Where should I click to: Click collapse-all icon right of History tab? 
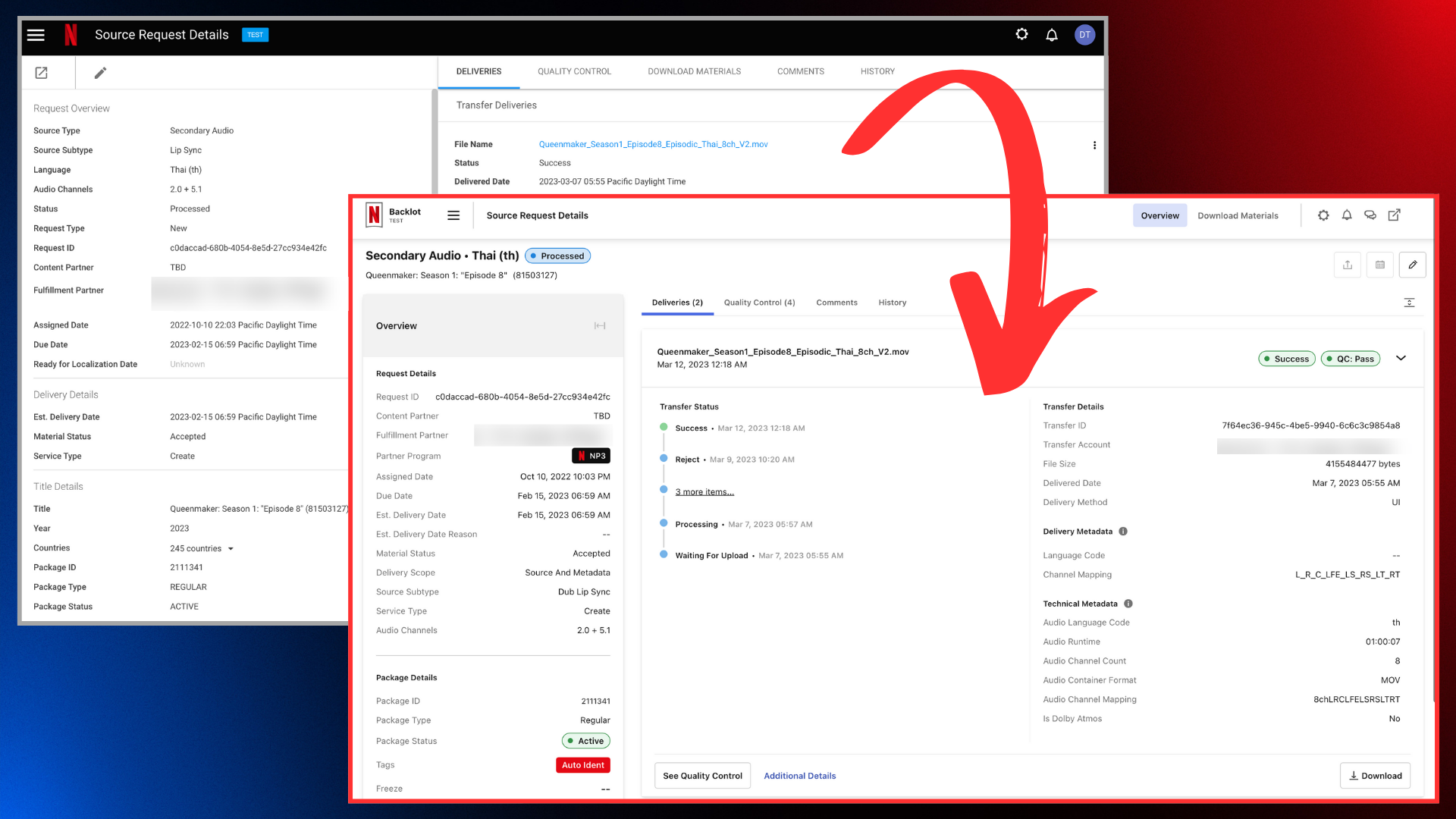click(x=1409, y=303)
